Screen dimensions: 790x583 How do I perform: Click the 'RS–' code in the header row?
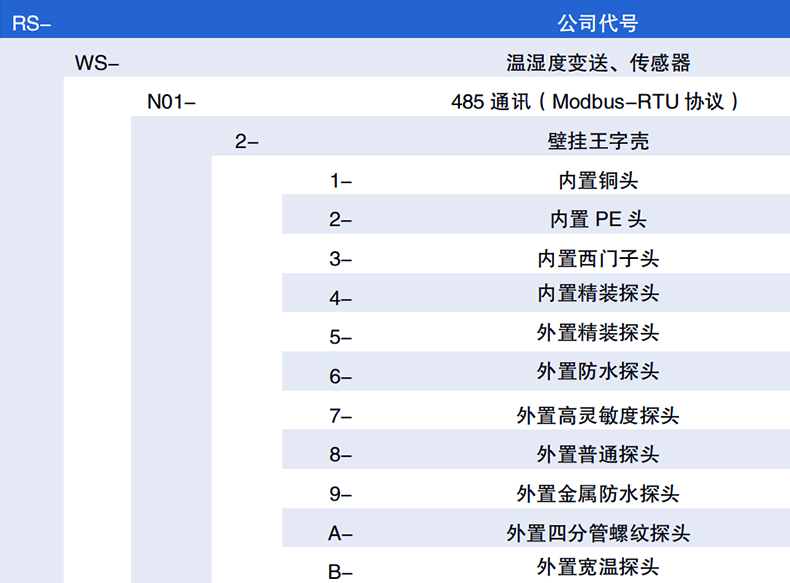click(x=31, y=24)
